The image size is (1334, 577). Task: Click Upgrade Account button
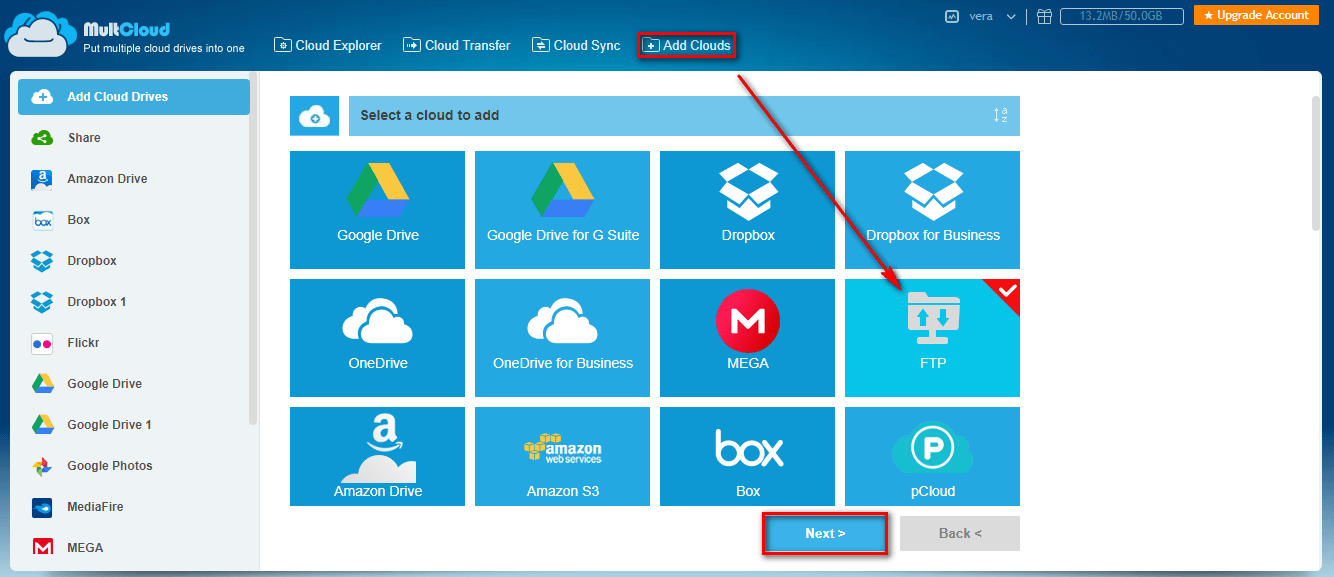coord(1256,15)
